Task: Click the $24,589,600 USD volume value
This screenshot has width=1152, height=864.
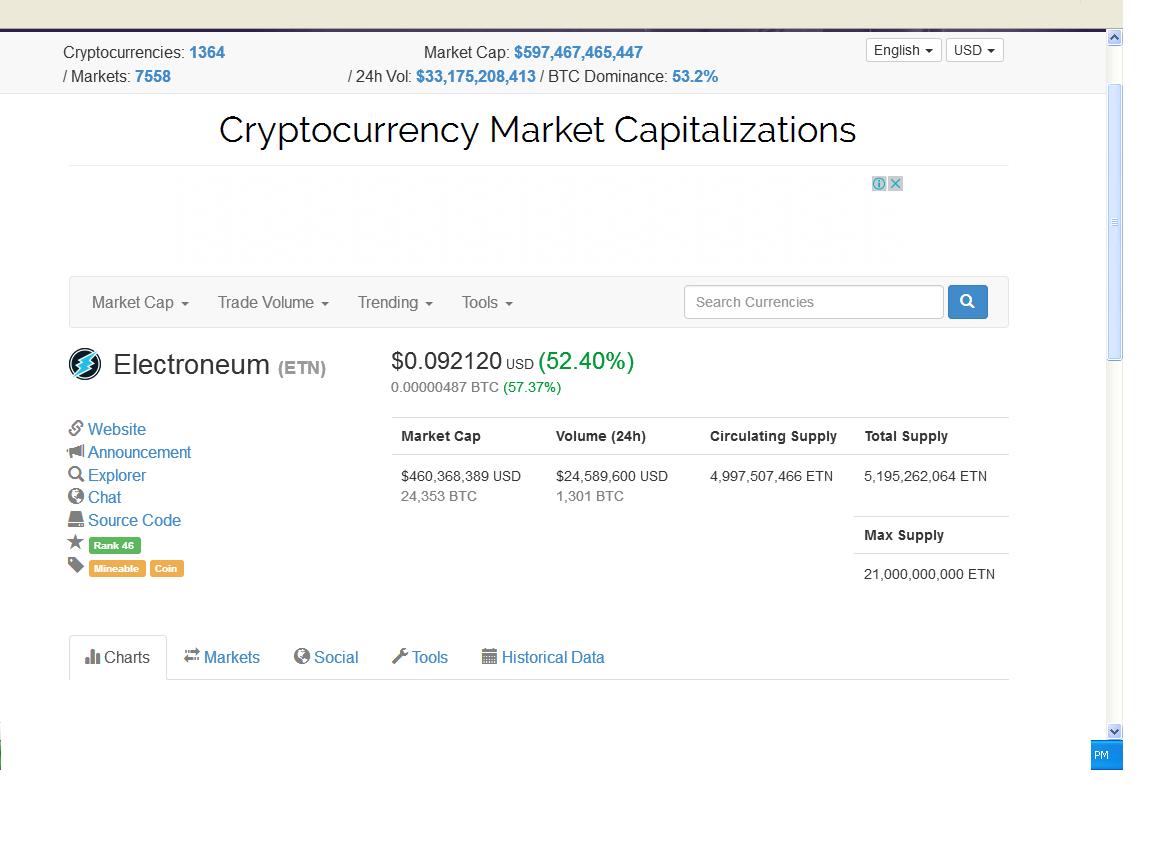Action: click(612, 476)
